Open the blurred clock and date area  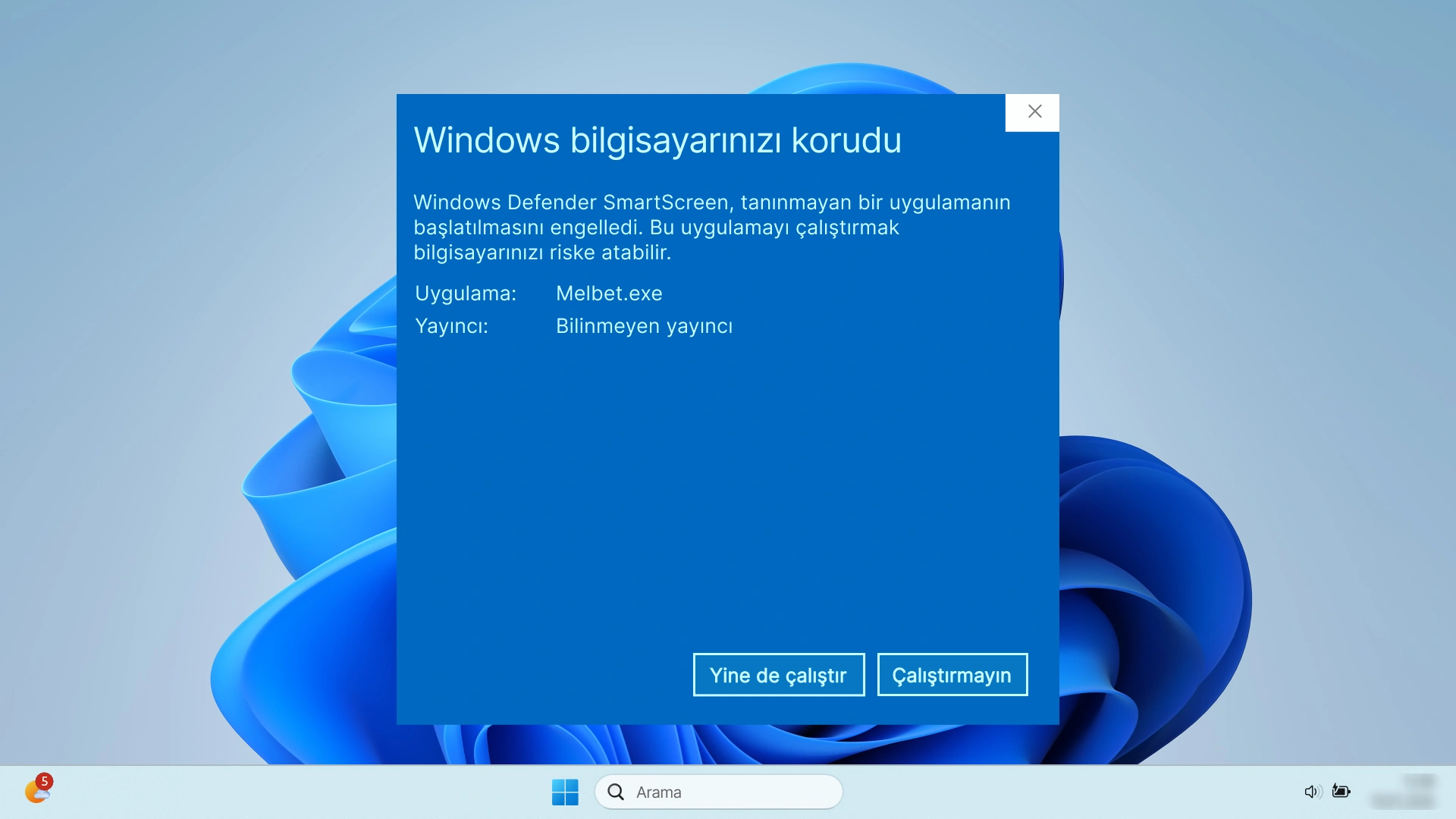coord(1404,792)
